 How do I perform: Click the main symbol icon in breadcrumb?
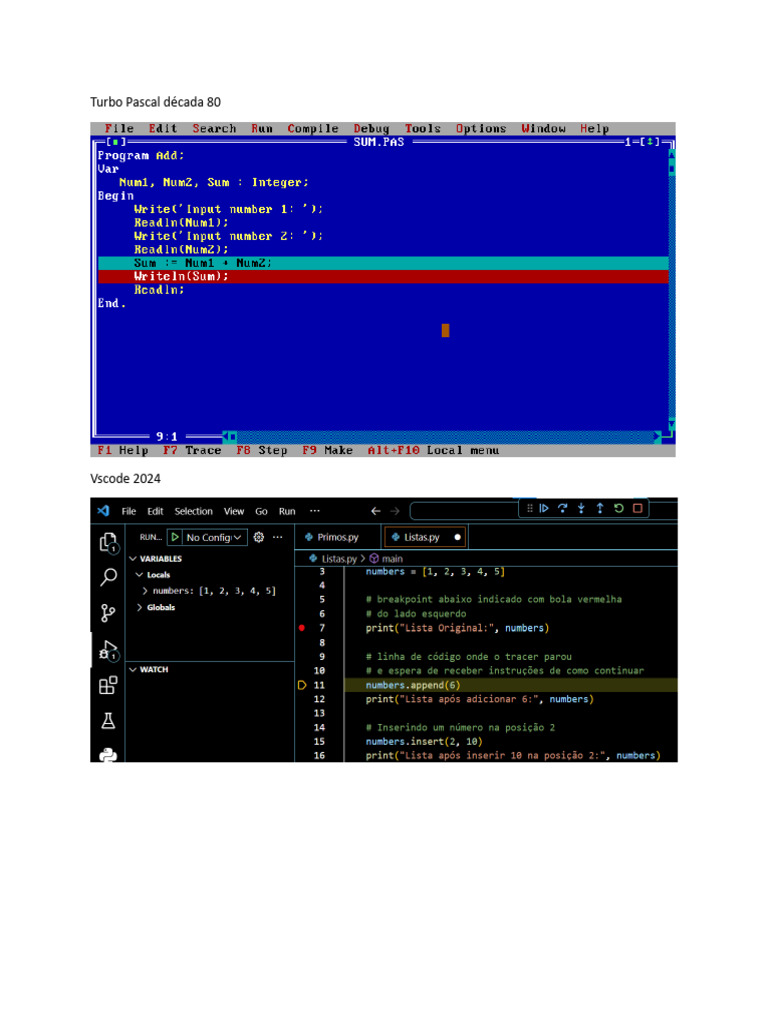374,558
